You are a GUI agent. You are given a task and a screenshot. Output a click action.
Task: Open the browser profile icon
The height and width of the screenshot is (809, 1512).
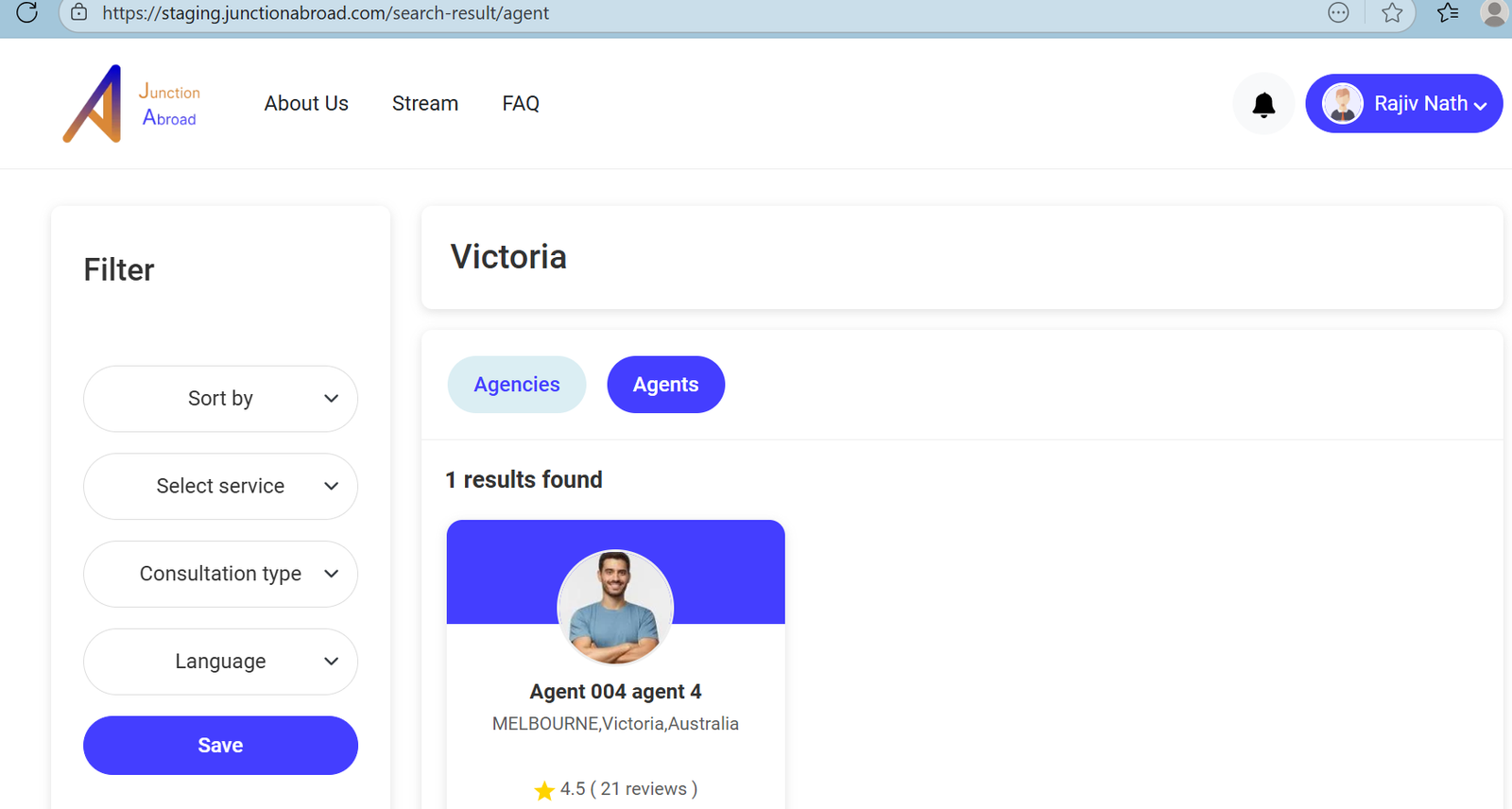point(1494,12)
